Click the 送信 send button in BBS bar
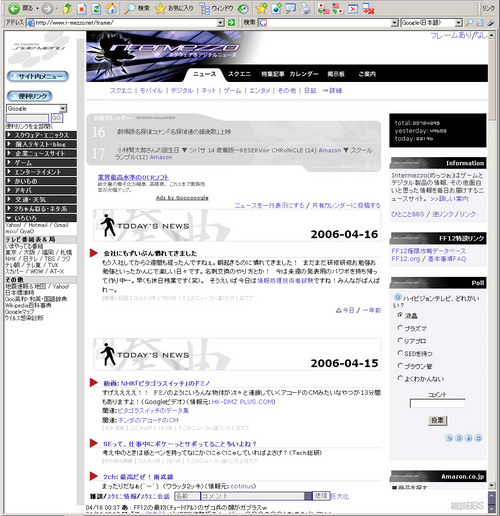The image size is (500, 516). 321,496
